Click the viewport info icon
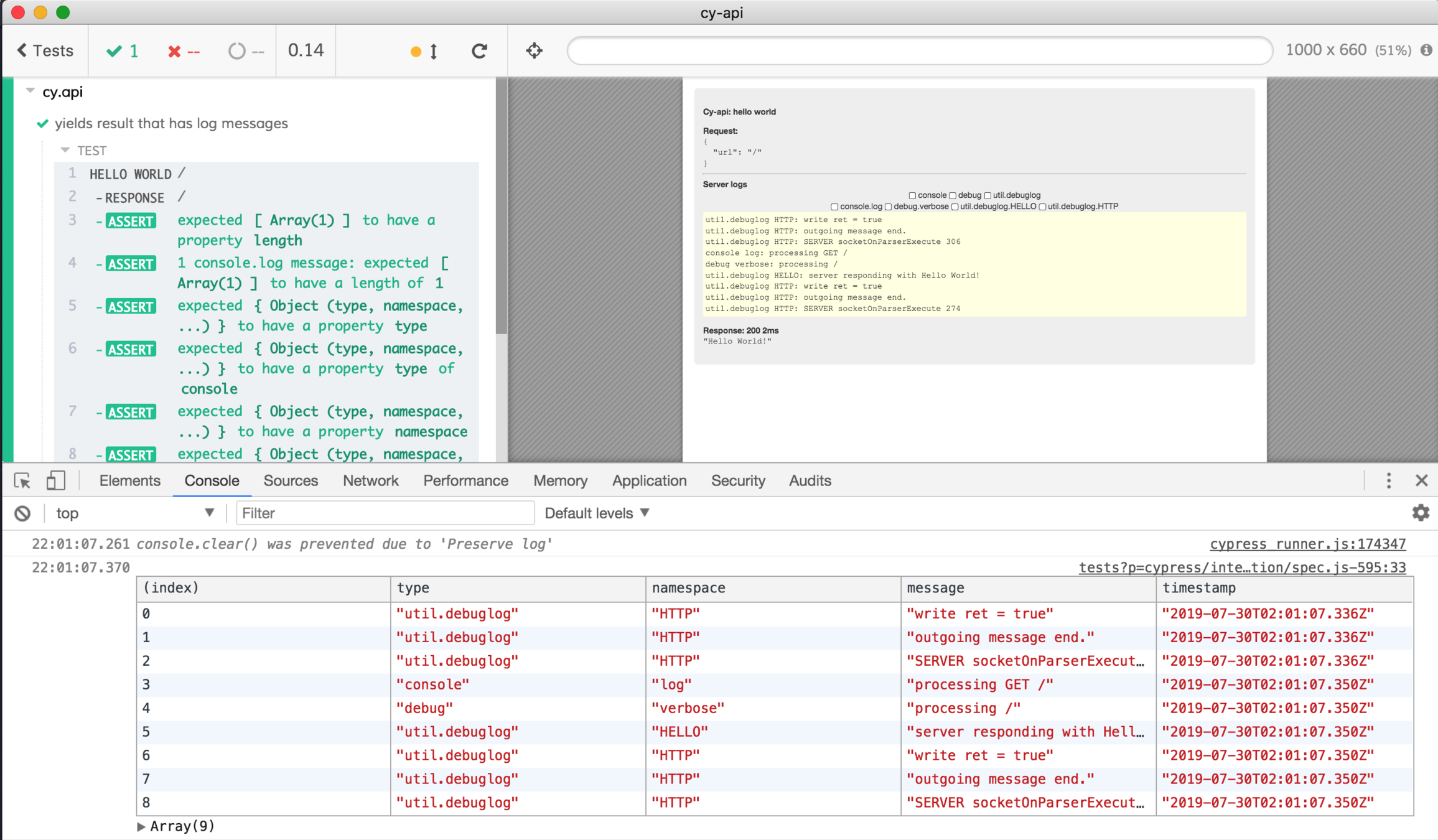The height and width of the screenshot is (840, 1438). point(1426,50)
